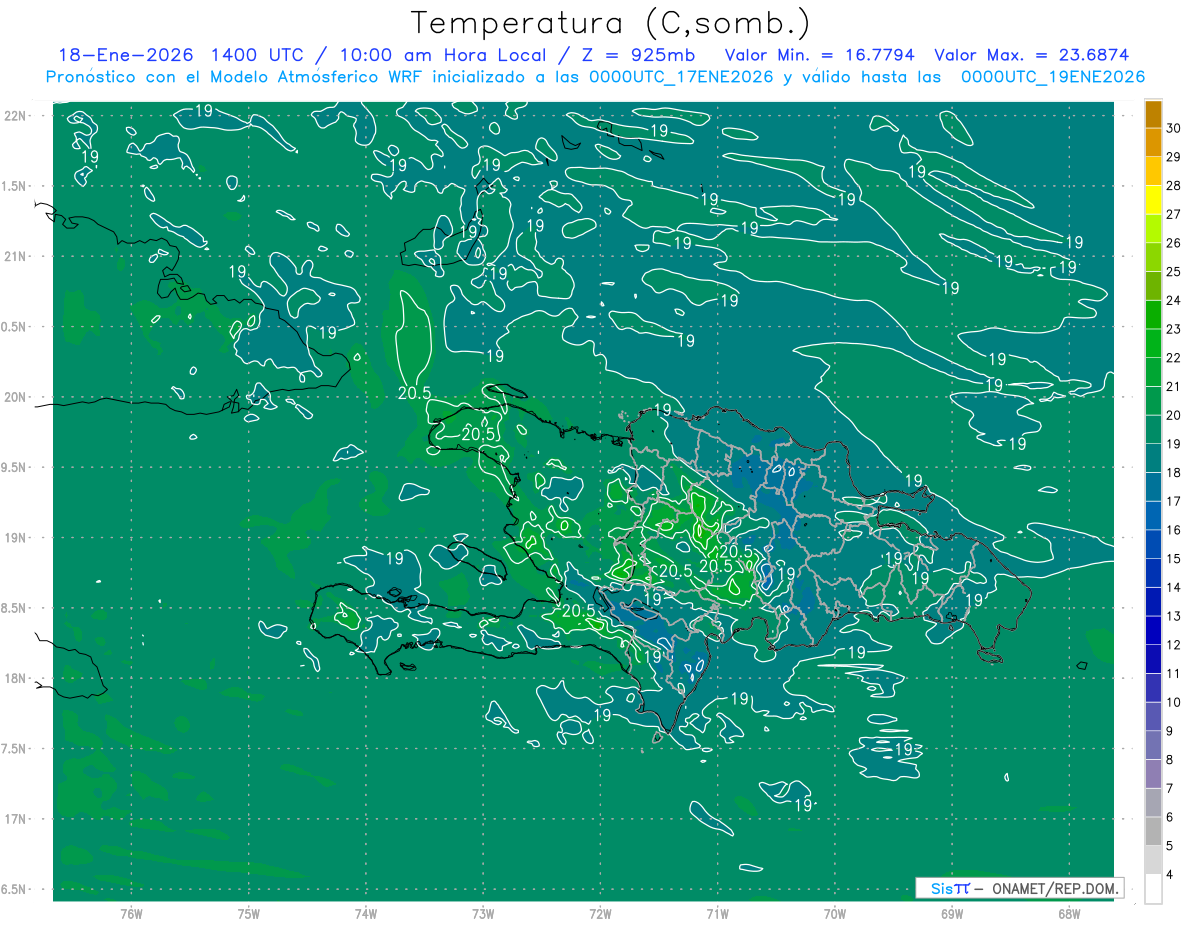Pick the yellow color scale segment between 27 and 28
This screenshot has height=927, width=1200.
tap(1153, 200)
